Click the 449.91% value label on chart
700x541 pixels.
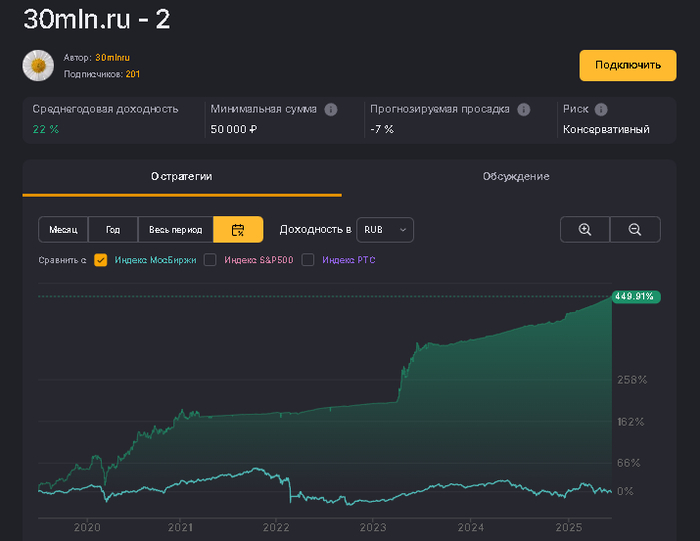click(636, 296)
